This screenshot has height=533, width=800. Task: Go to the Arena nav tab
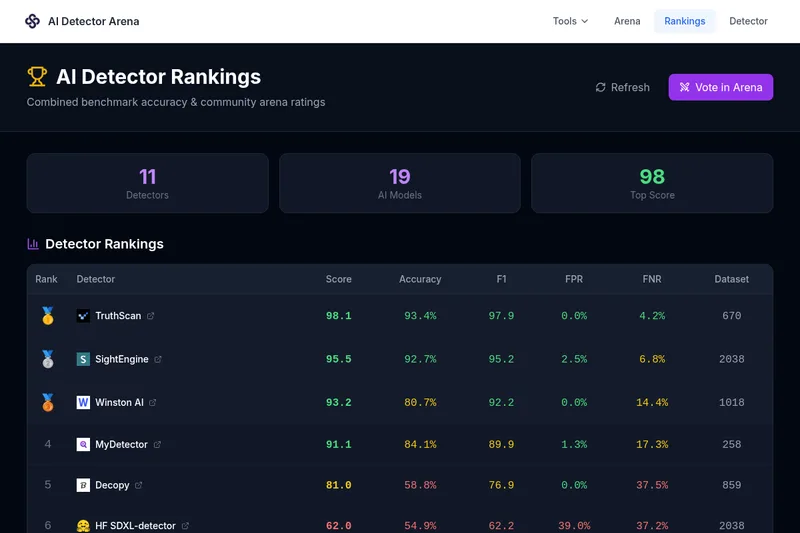coord(627,21)
